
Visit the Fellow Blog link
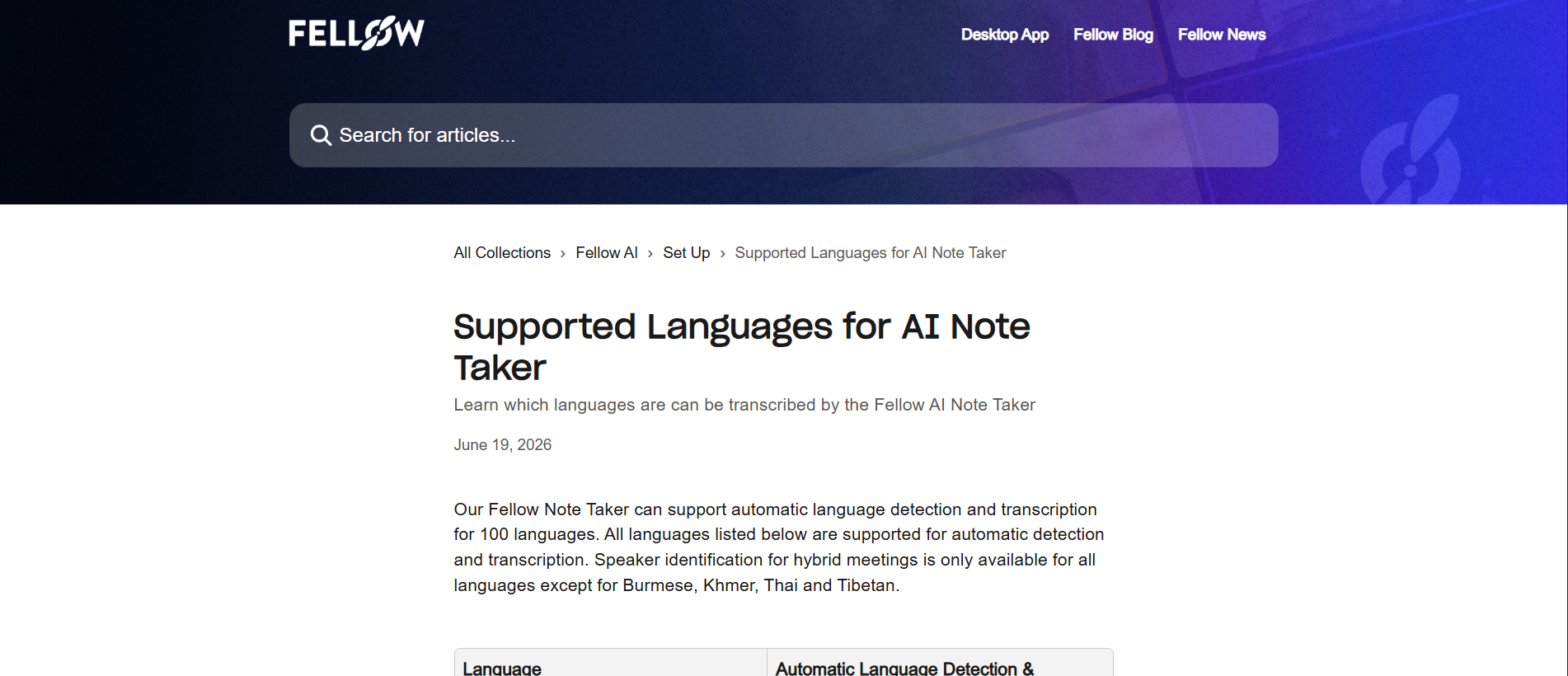click(x=1113, y=35)
